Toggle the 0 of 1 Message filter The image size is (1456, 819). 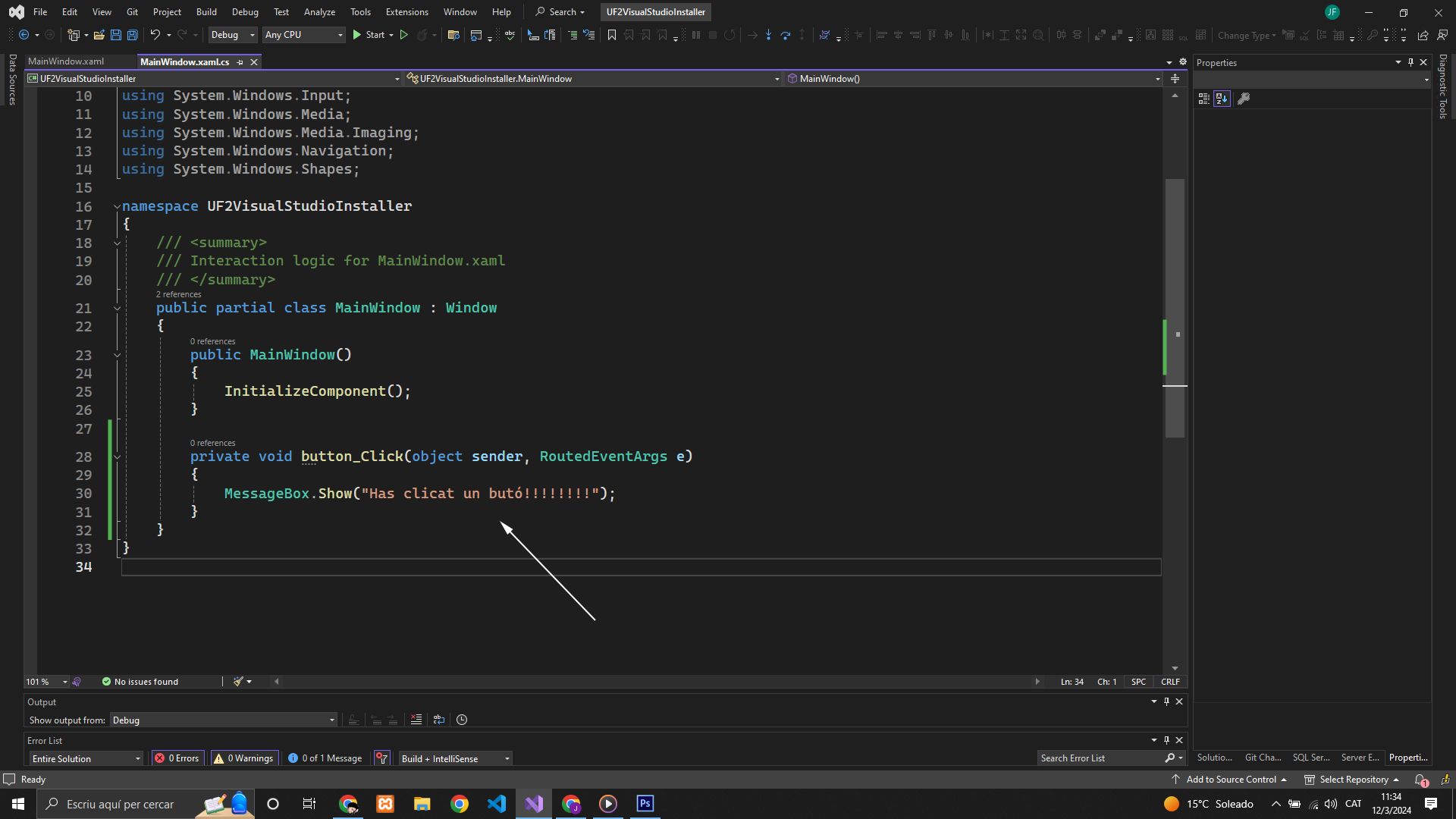(x=325, y=758)
